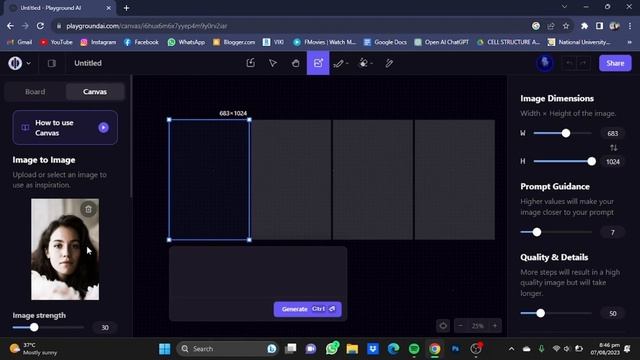
Task: Open the browser extensions puzzle icon
Action: [x=584, y=26]
